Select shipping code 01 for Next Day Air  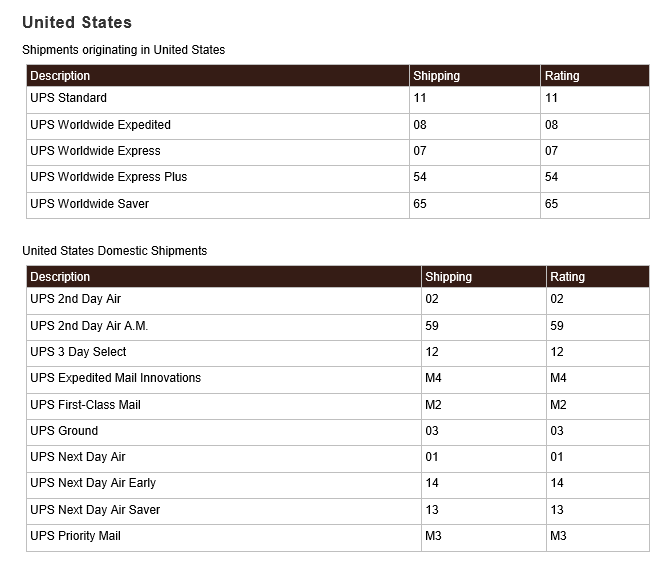[x=432, y=457]
